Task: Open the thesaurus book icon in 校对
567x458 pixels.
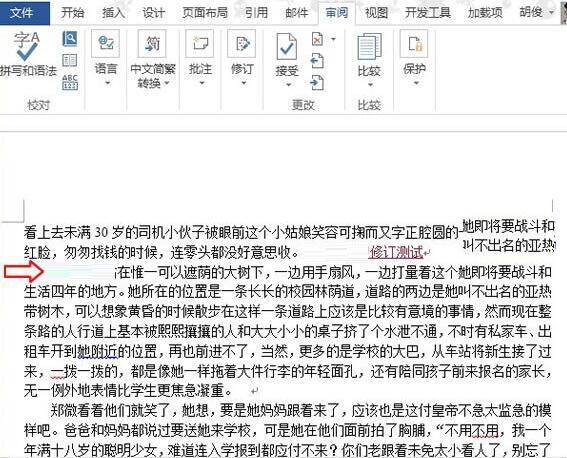Action: [69, 60]
